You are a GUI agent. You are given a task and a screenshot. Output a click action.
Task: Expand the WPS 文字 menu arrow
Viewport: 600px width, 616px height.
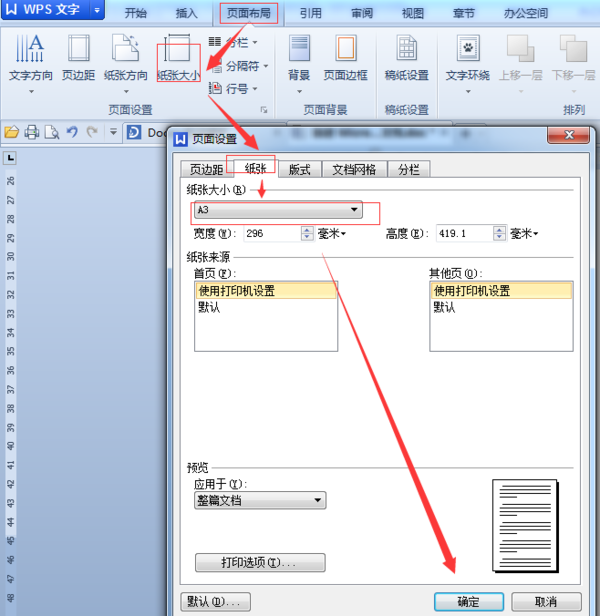tap(97, 10)
